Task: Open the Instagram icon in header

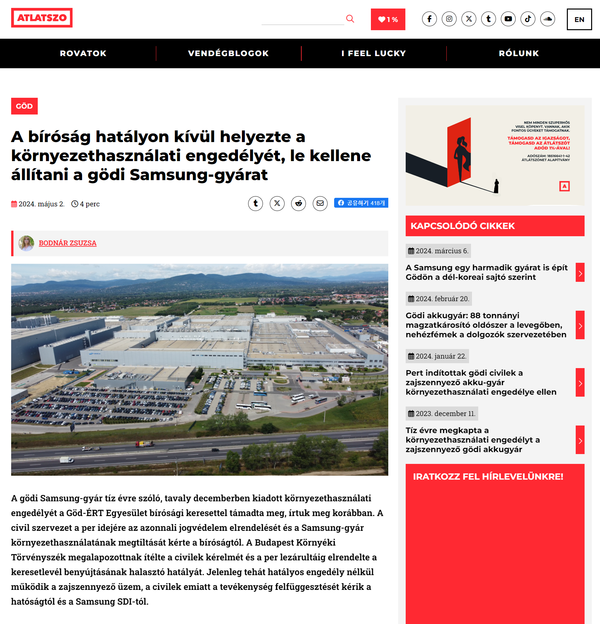Action: [449, 19]
